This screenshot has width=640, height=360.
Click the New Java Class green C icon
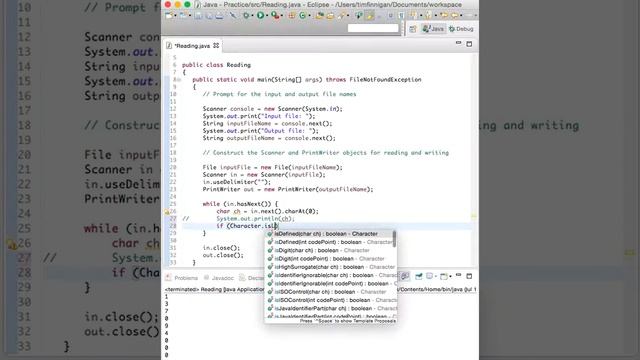(x=302, y=16)
